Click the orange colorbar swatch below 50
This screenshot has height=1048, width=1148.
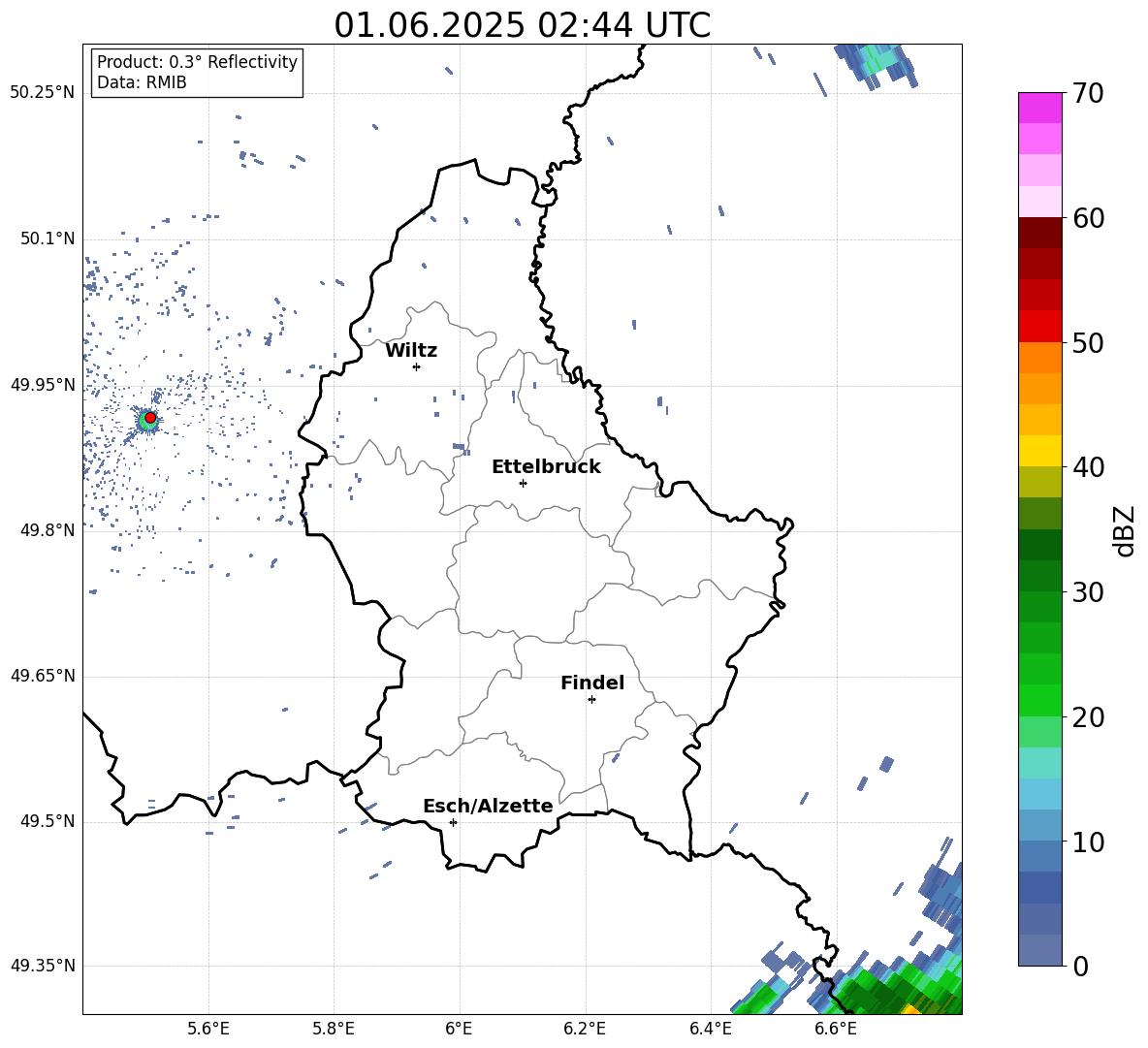(x=1039, y=357)
